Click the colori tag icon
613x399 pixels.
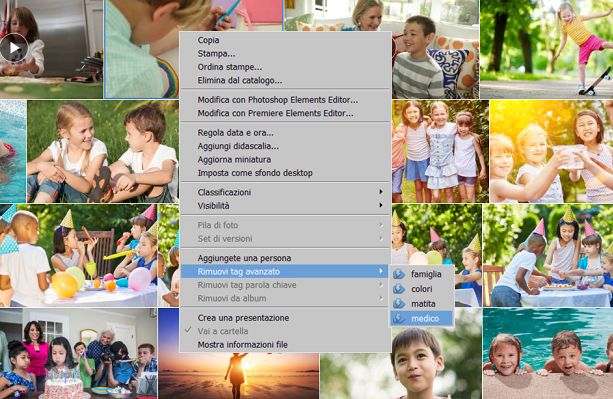[x=398, y=289]
